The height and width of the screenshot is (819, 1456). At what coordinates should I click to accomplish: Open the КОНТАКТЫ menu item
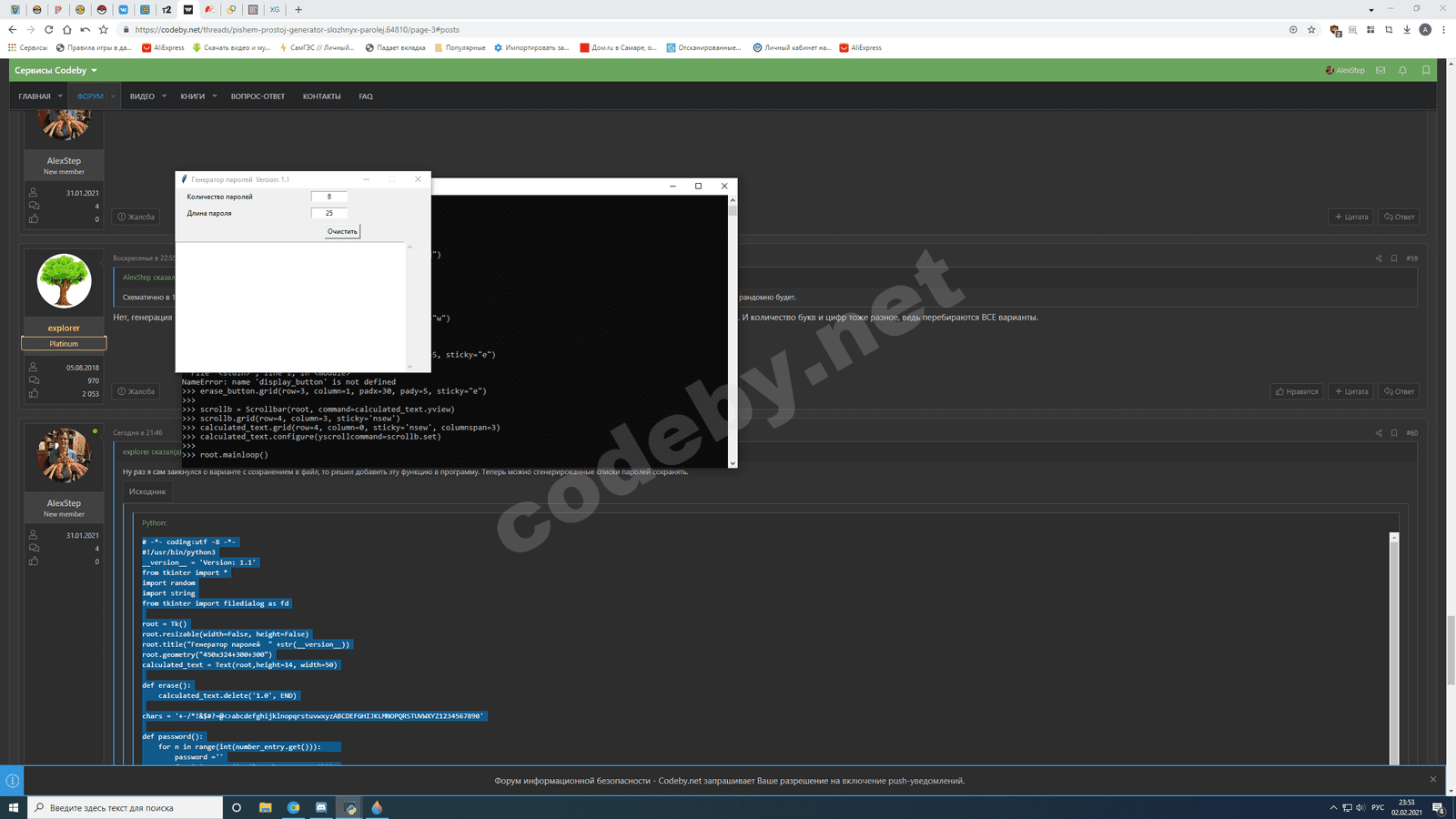tap(322, 96)
